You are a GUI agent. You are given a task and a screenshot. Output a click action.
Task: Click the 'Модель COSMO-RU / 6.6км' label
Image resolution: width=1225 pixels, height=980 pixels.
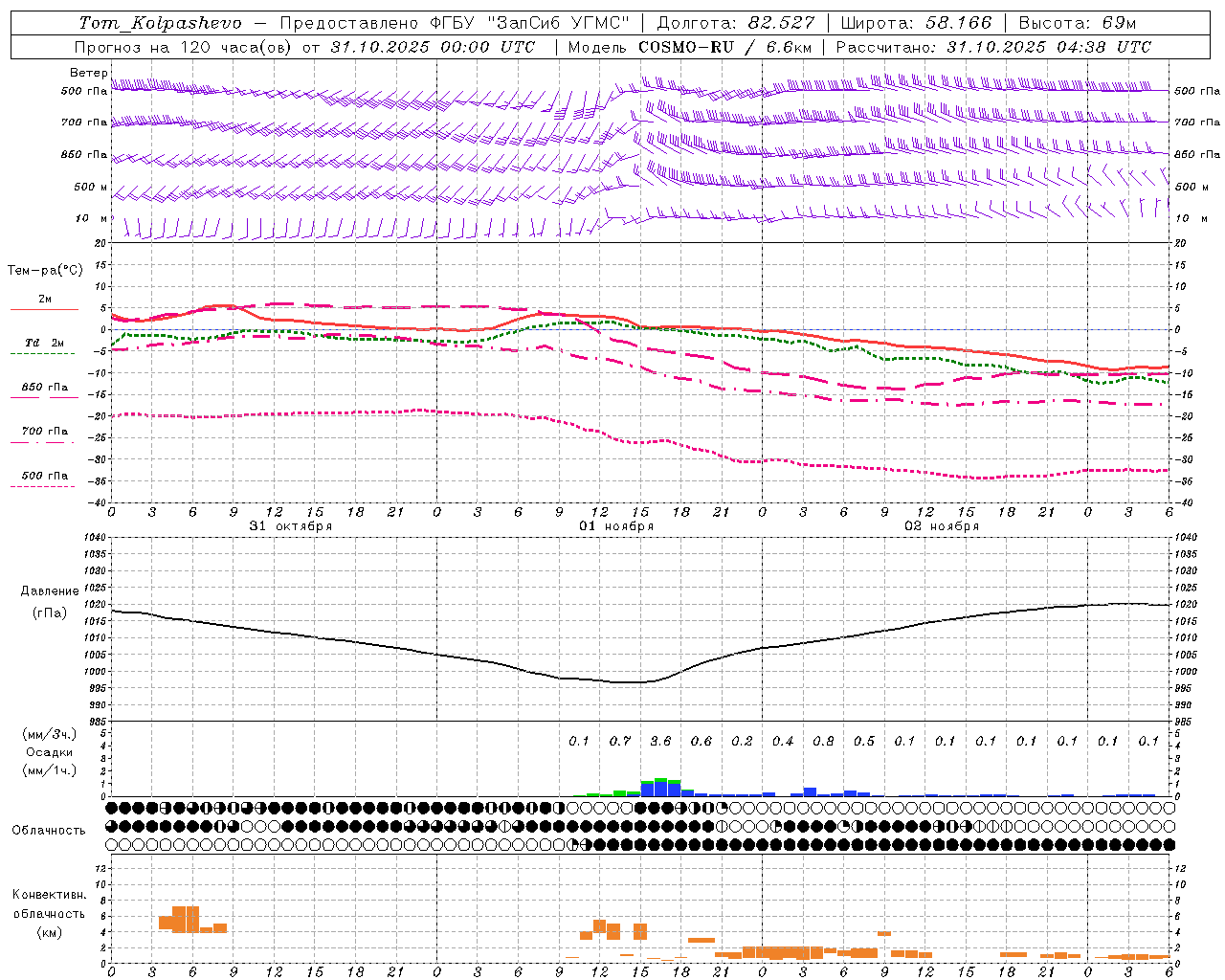click(689, 47)
